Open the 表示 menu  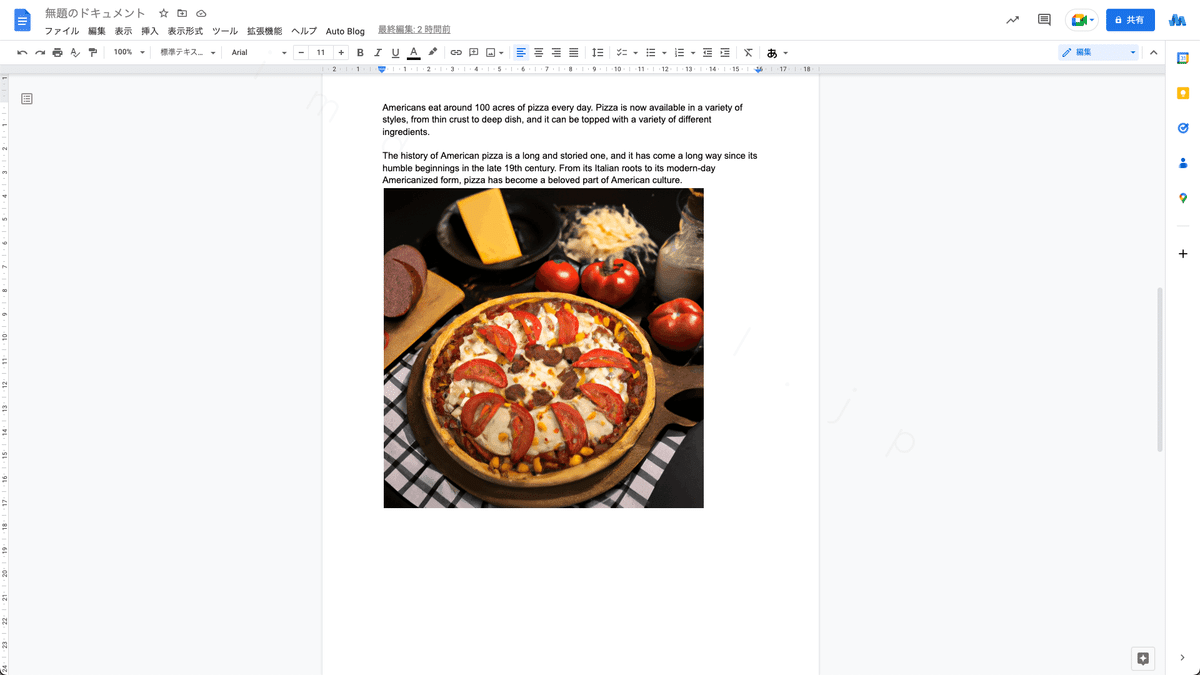[x=123, y=31]
